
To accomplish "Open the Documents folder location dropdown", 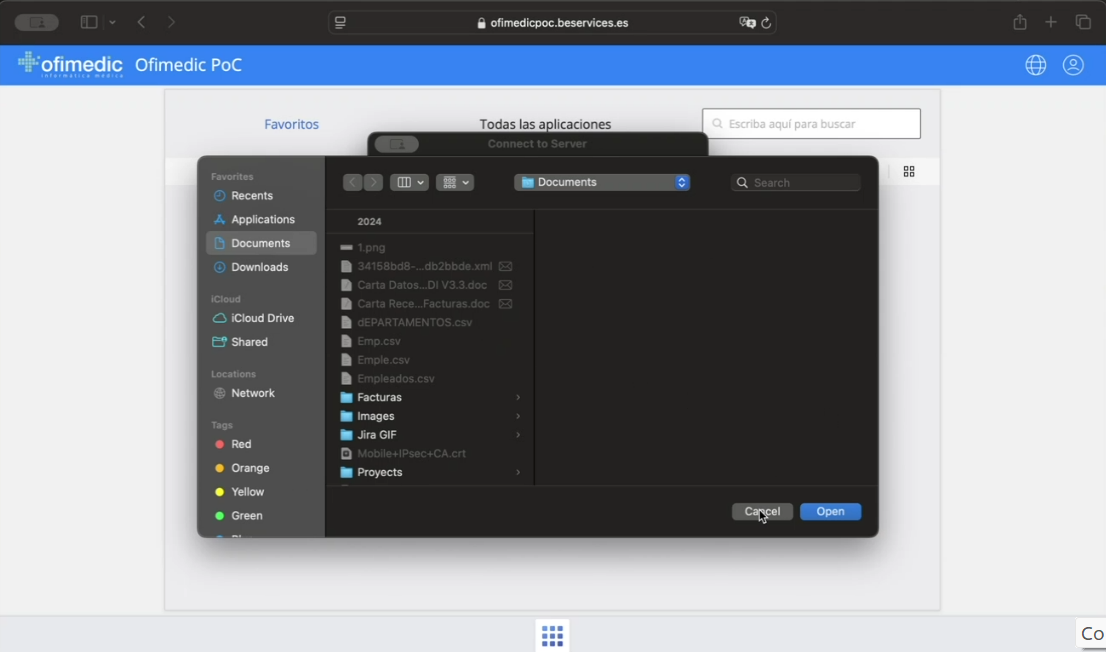I will coord(602,182).
